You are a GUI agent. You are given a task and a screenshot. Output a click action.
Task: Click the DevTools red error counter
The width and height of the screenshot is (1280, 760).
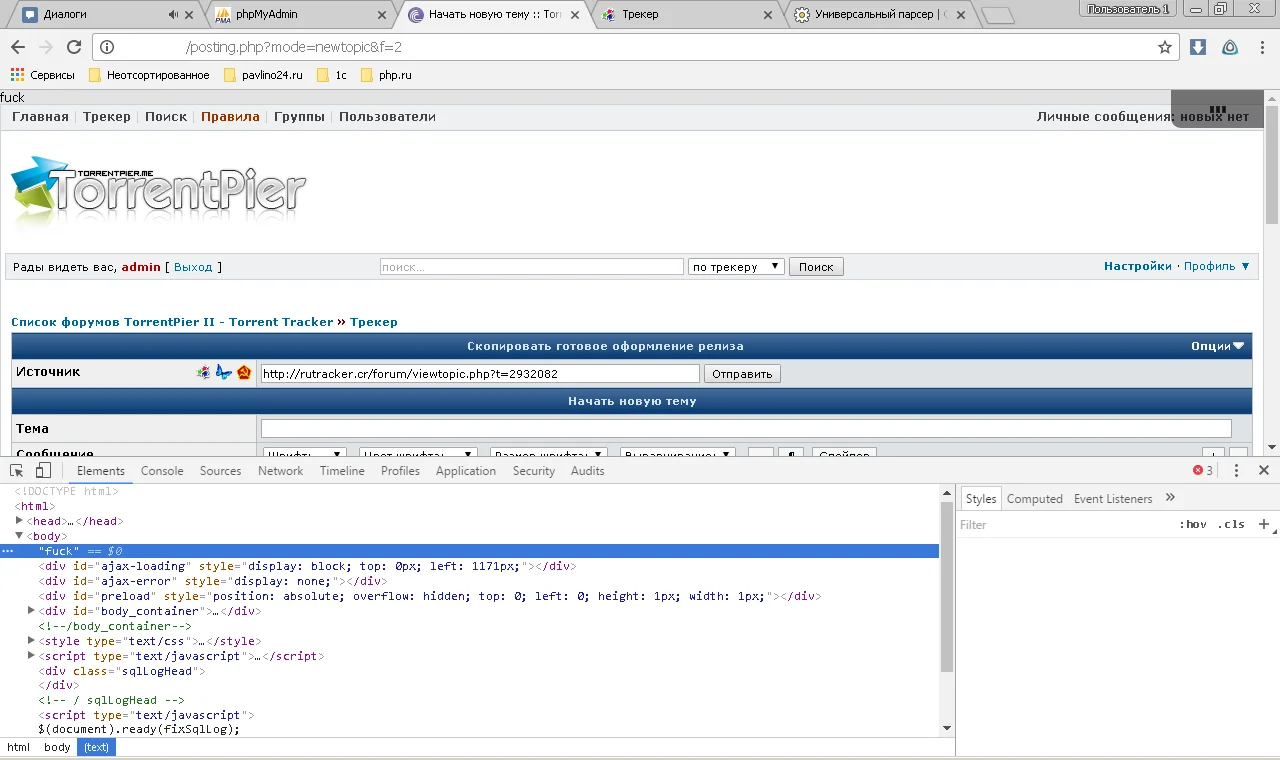(1203, 470)
